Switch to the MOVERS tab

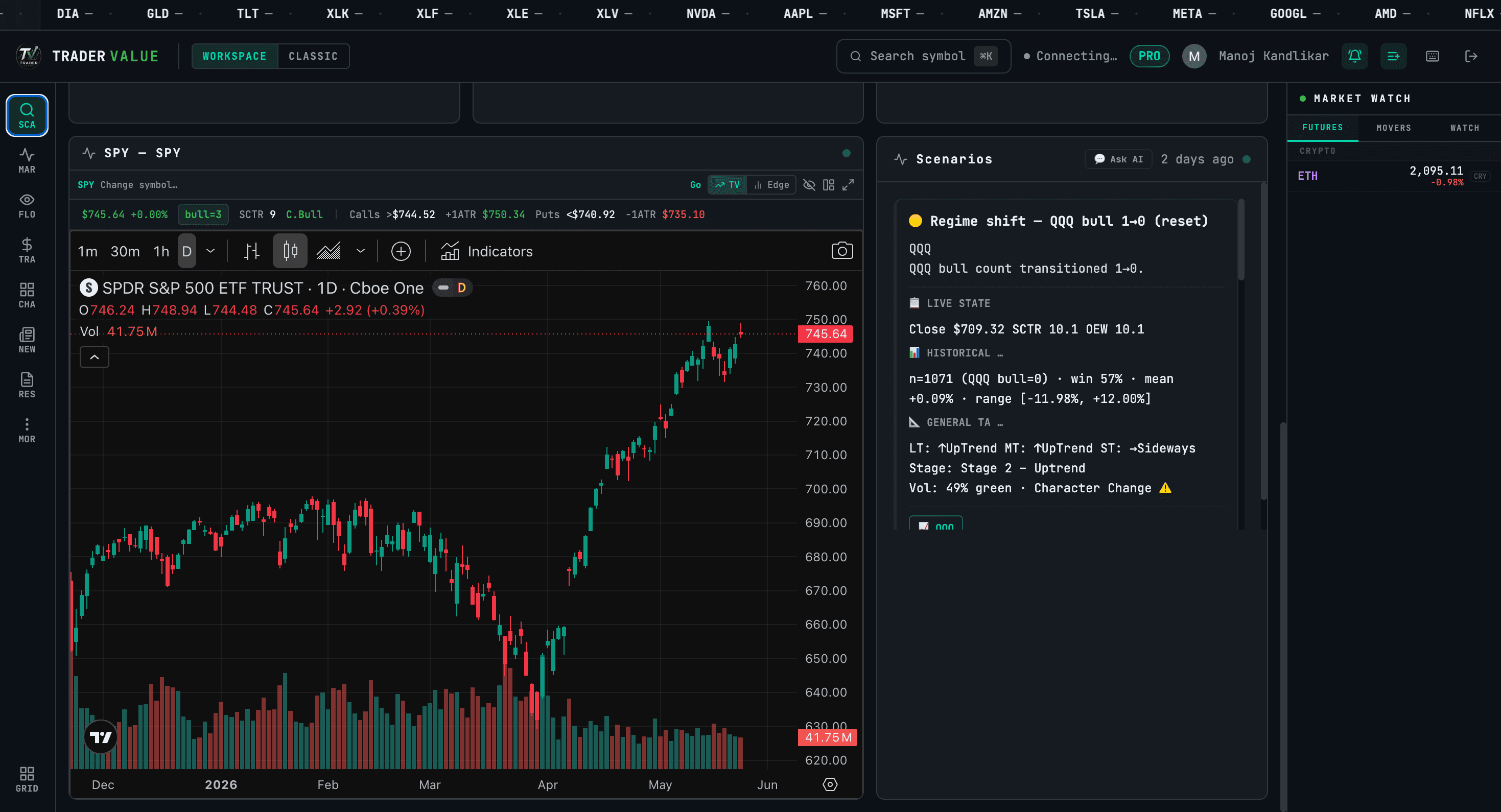point(1393,128)
